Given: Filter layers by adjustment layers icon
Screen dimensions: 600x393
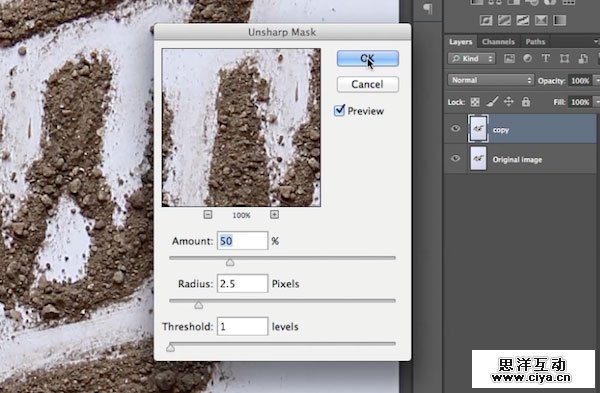Looking at the screenshot, I should click(527, 59).
